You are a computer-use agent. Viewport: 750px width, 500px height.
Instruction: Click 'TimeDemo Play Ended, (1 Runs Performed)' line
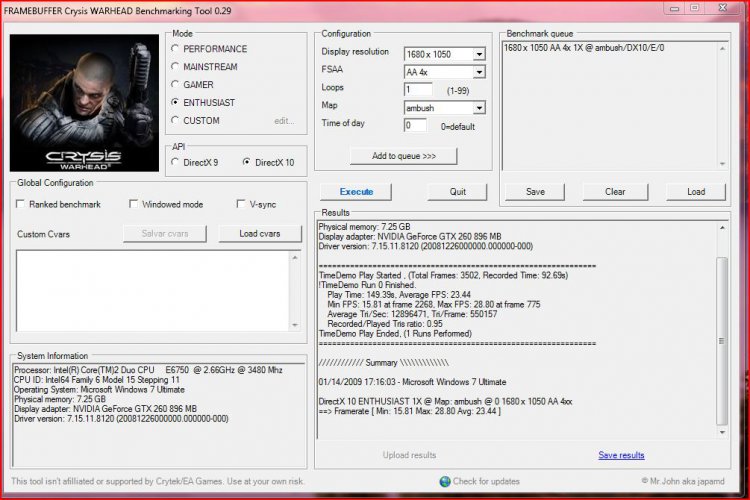pyautogui.click(x=395, y=333)
